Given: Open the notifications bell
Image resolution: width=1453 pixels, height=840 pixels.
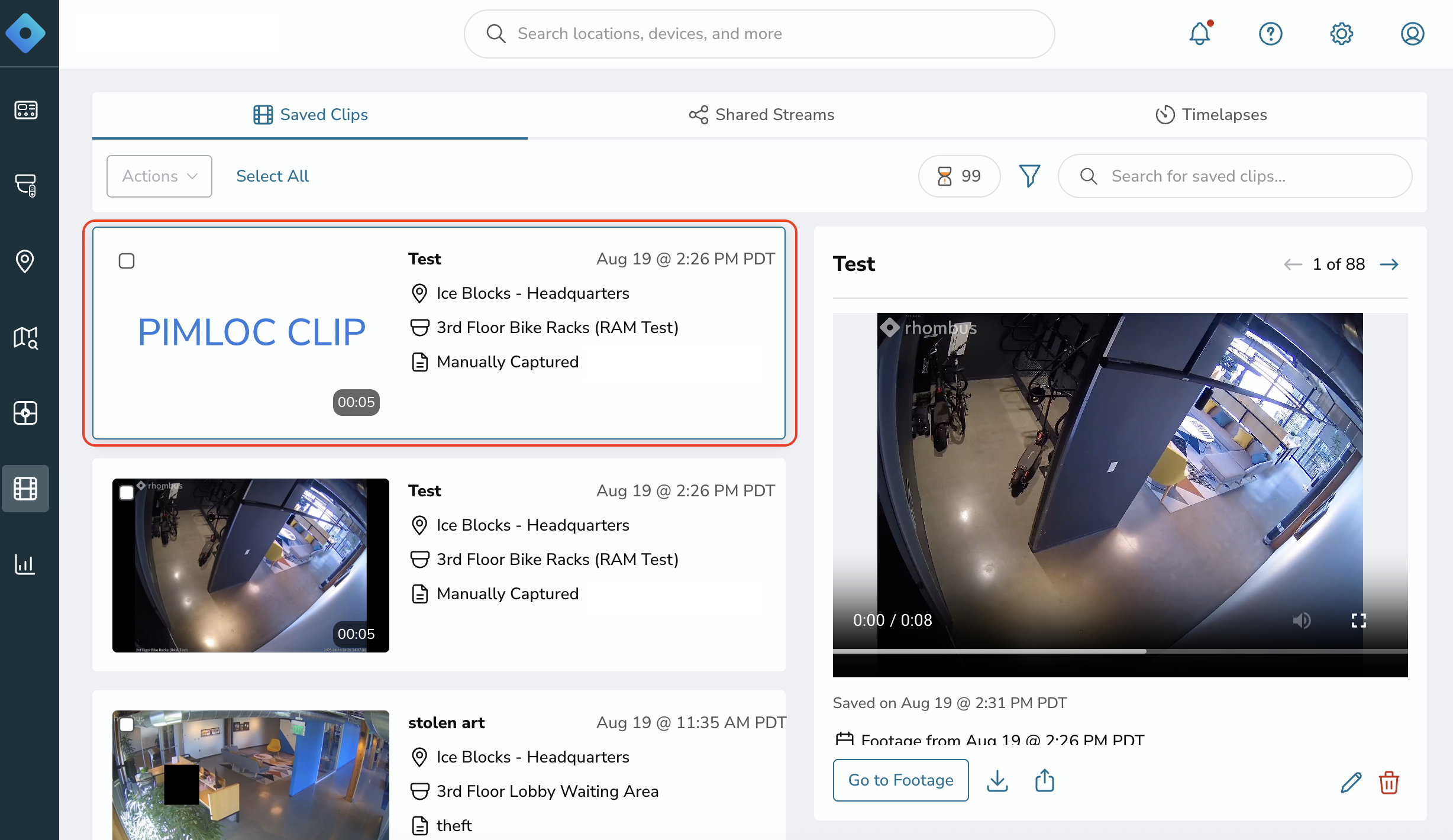Looking at the screenshot, I should point(1200,34).
